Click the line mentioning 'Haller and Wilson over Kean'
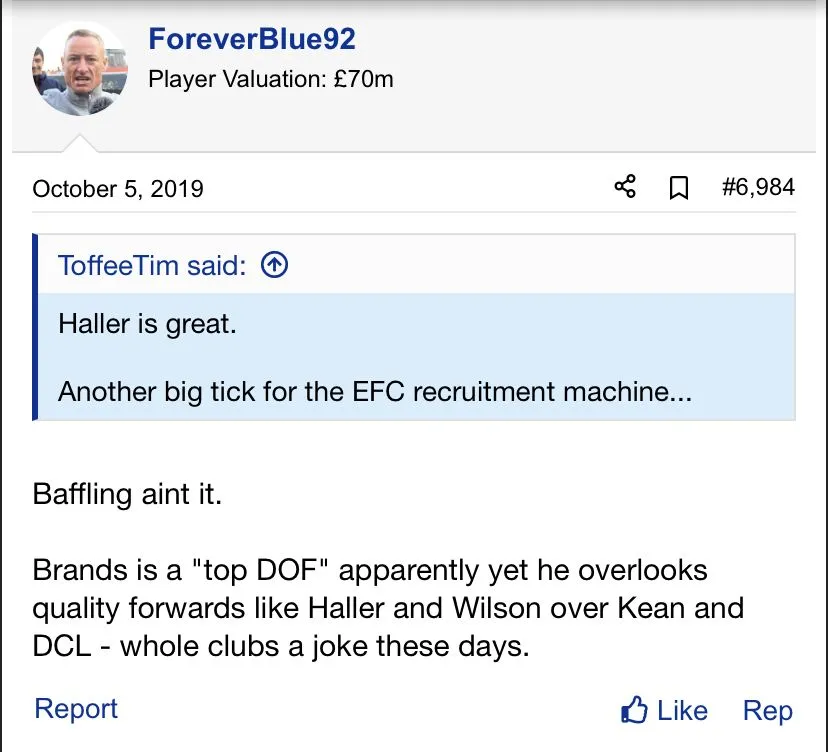Image resolution: width=828 pixels, height=752 pixels. [x=388, y=608]
